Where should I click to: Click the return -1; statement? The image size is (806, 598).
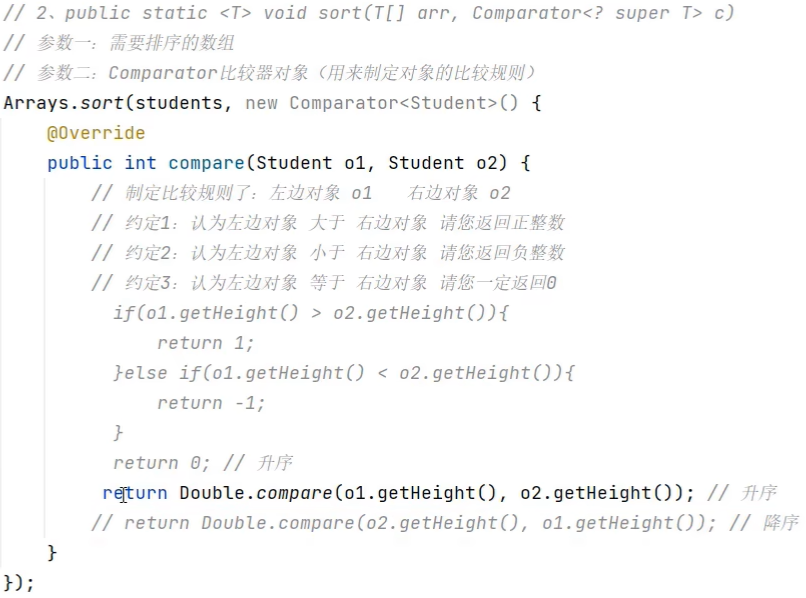[211, 403]
